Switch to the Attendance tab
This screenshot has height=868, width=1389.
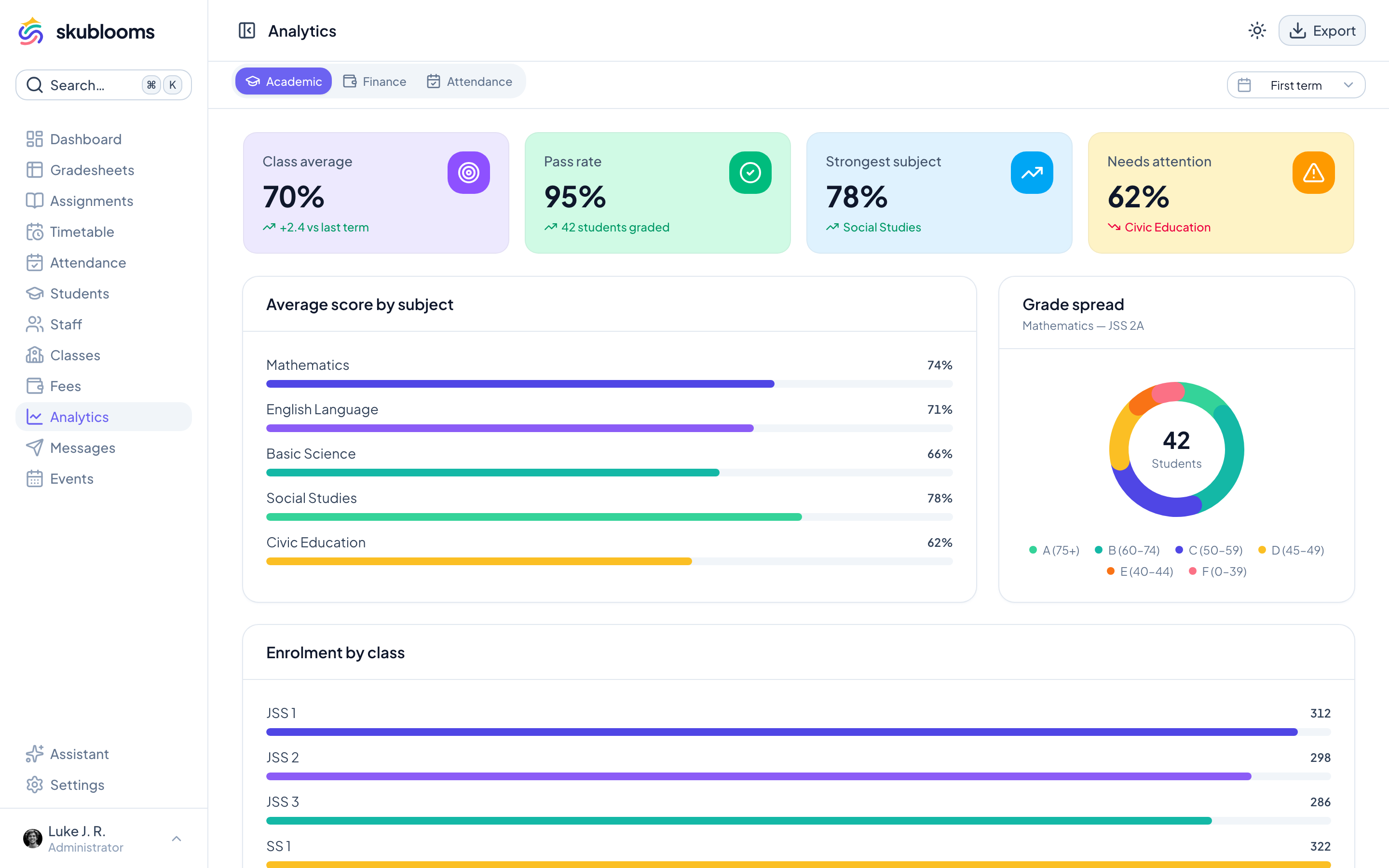[x=469, y=81]
